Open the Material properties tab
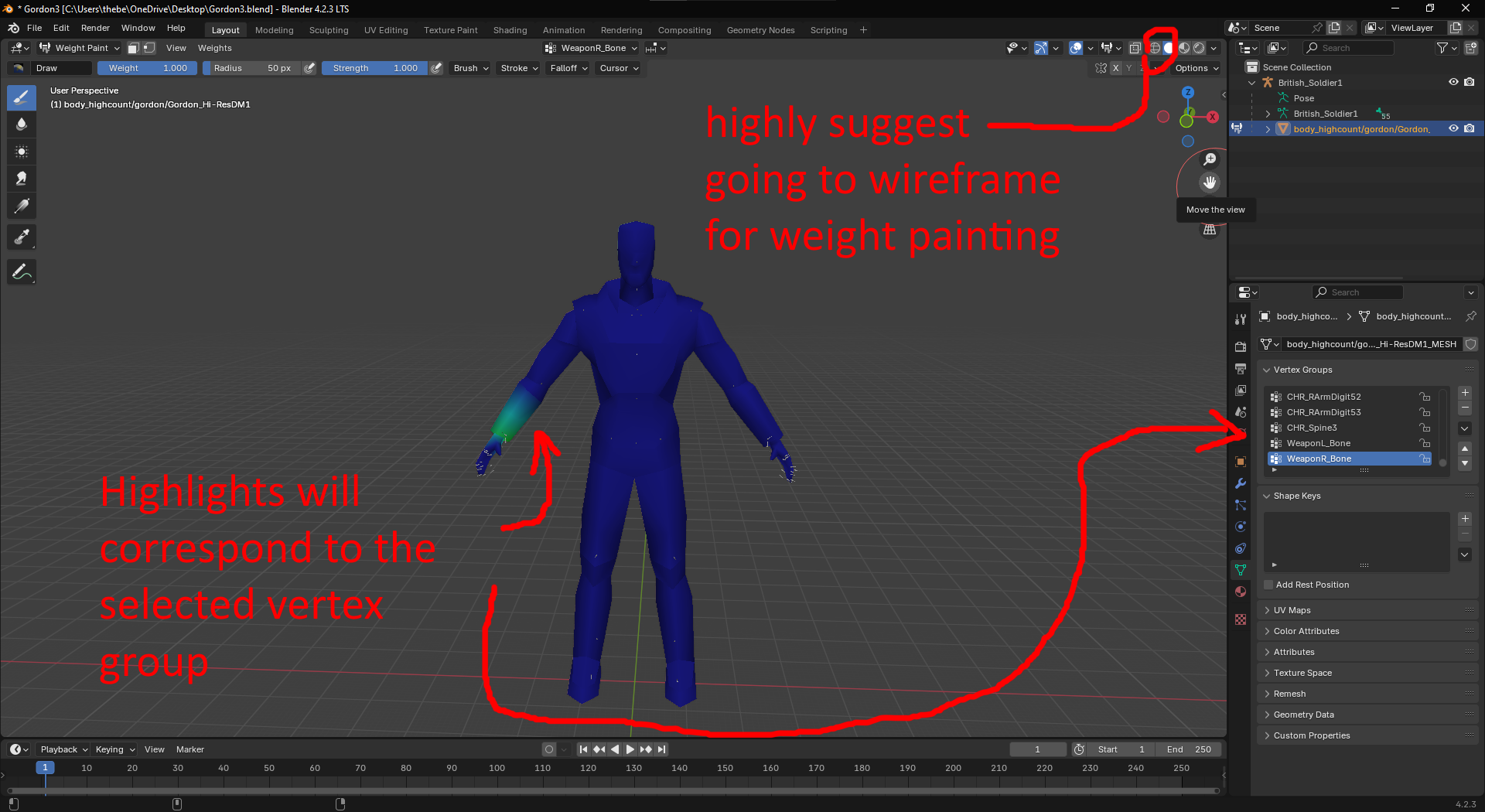The image size is (1485, 812). [1241, 592]
